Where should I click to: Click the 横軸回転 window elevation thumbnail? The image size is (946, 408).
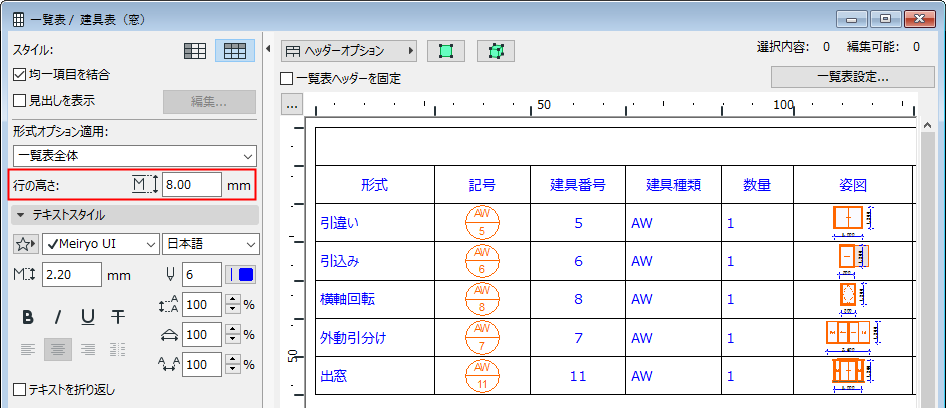pos(853,298)
